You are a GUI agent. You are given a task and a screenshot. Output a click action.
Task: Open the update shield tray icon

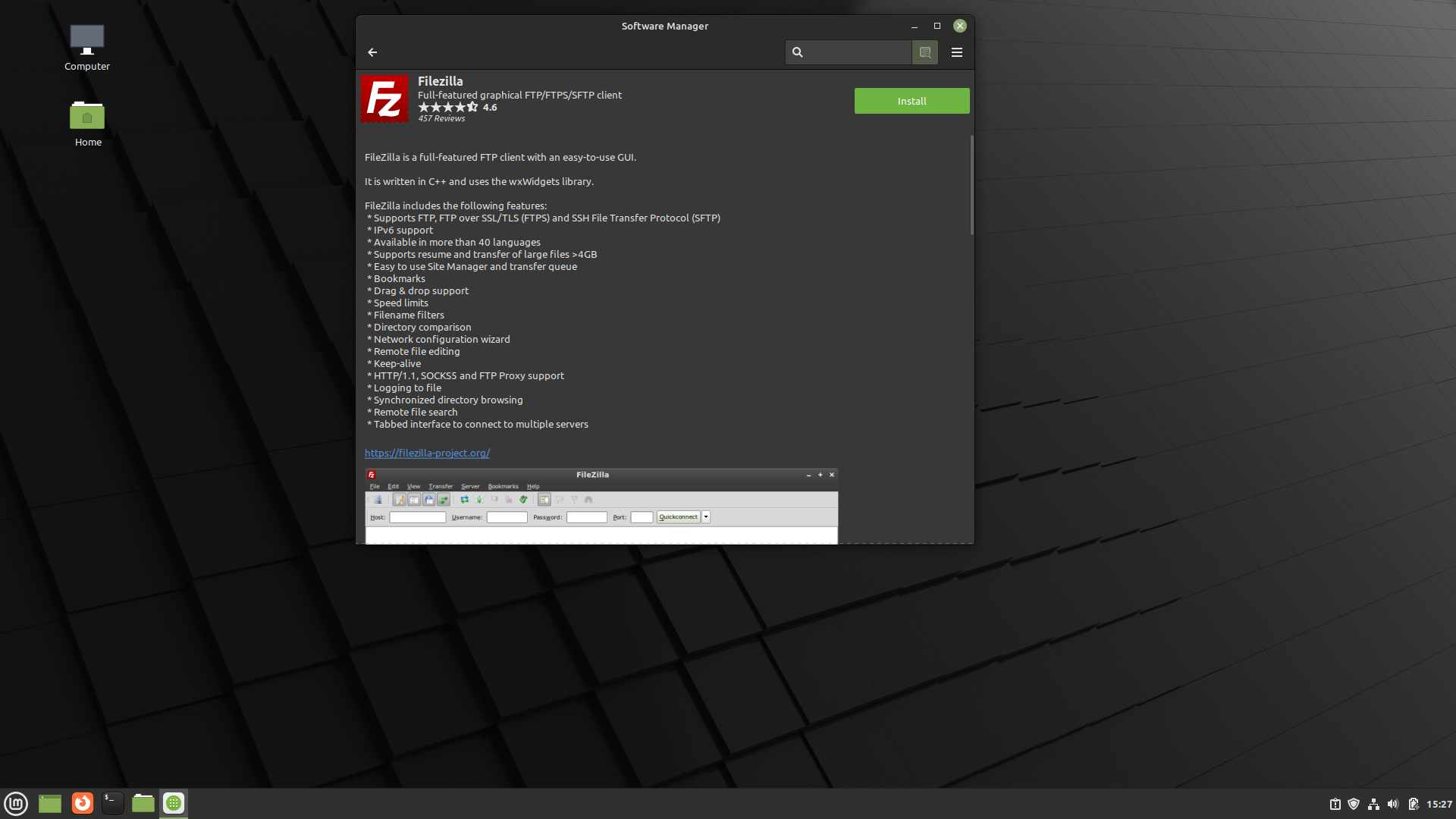(1354, 804)
